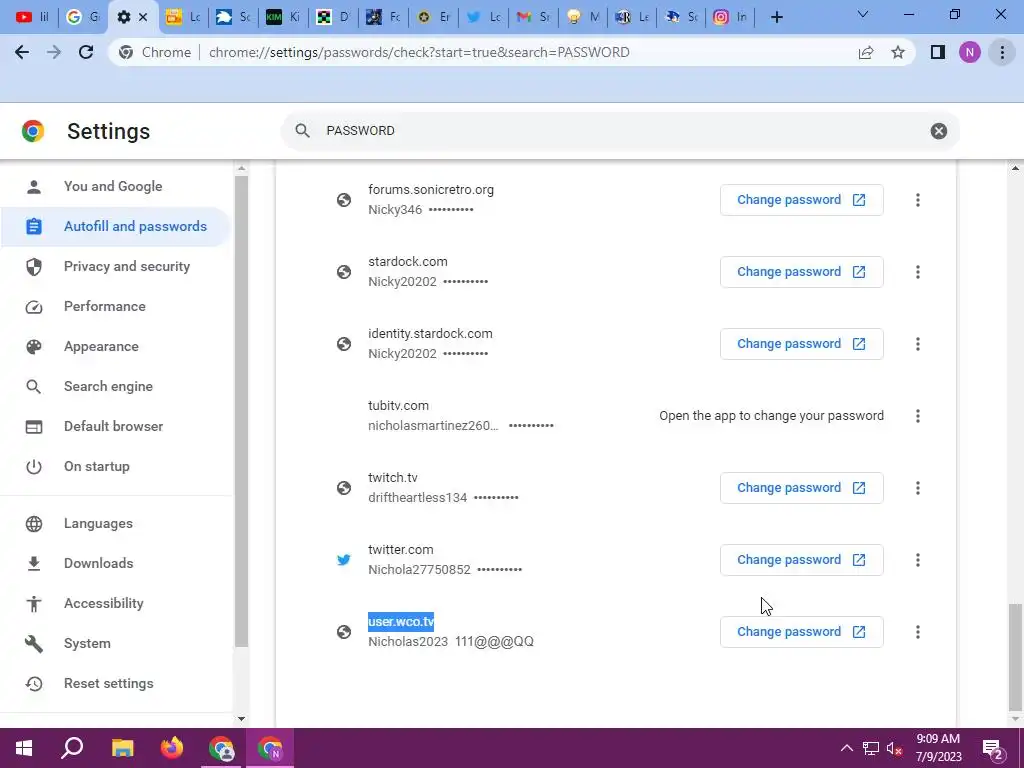The width and height of the screenshot is (1024, 768).
Task: Click the twitter.com bird favicon
Action: tap(344, 560)
